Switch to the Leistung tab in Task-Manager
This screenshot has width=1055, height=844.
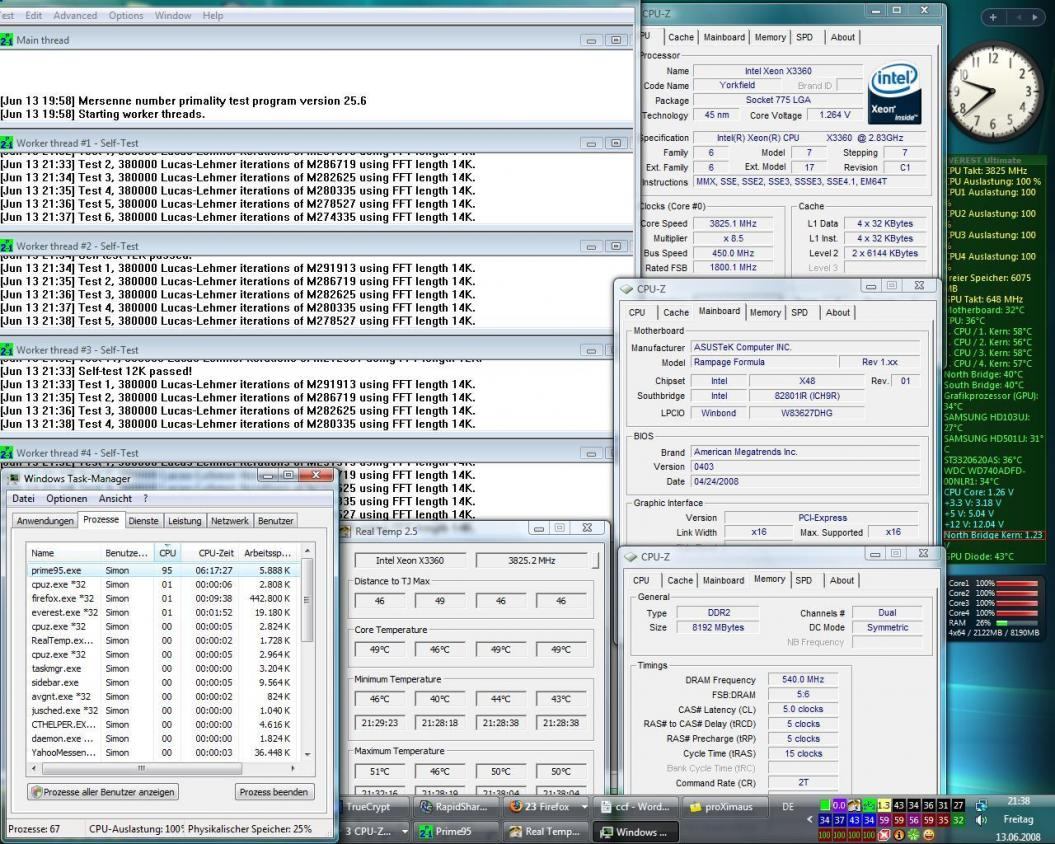point(184,521)
